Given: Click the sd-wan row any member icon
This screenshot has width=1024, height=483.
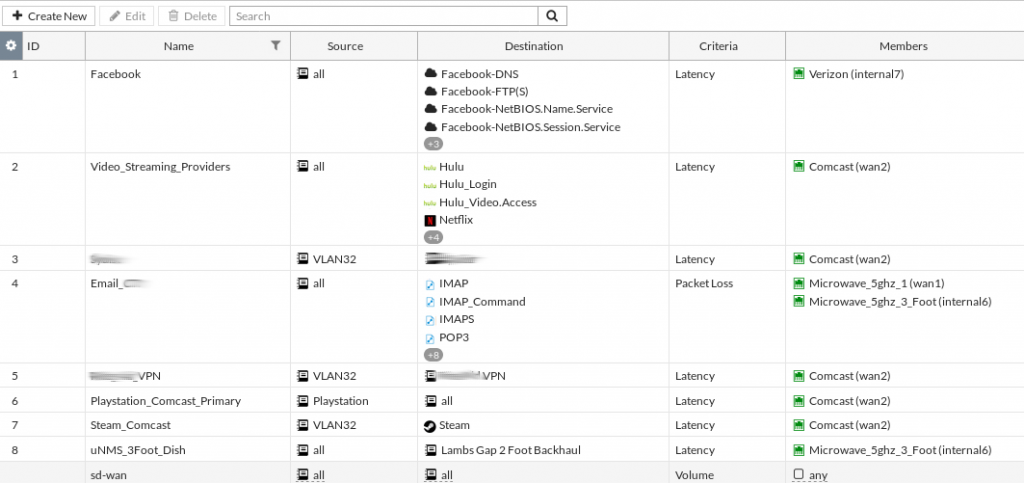Looking at the screenshot, I should point(799,475).
